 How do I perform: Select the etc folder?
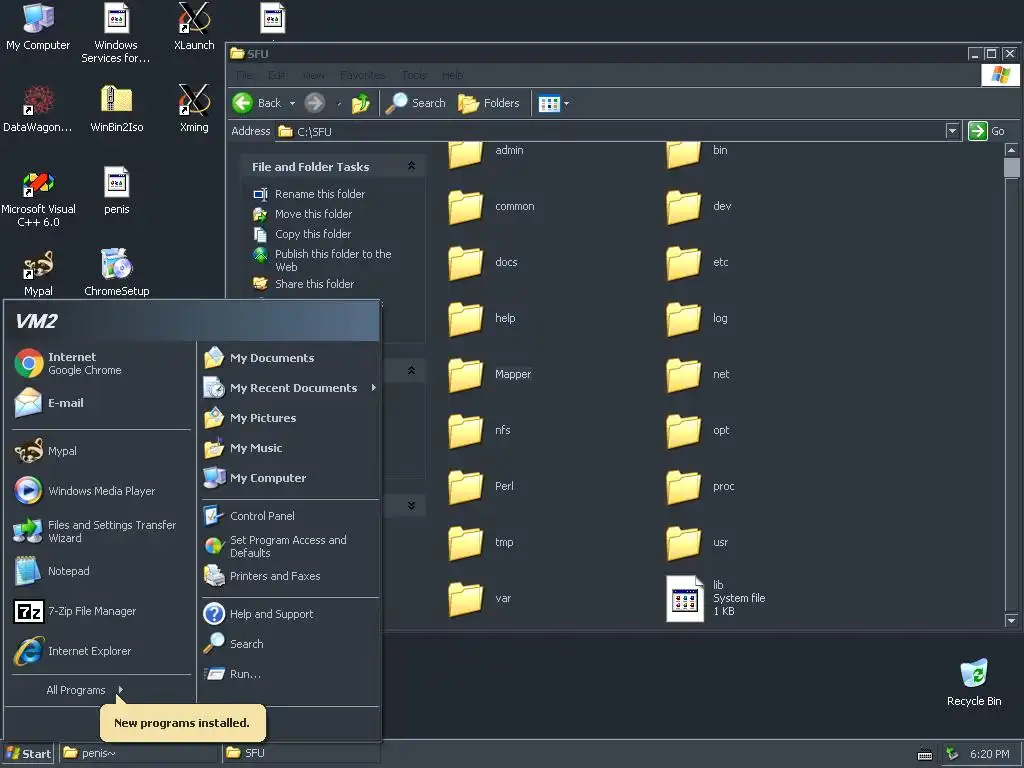pyautogui.click(x=697, y=263)
